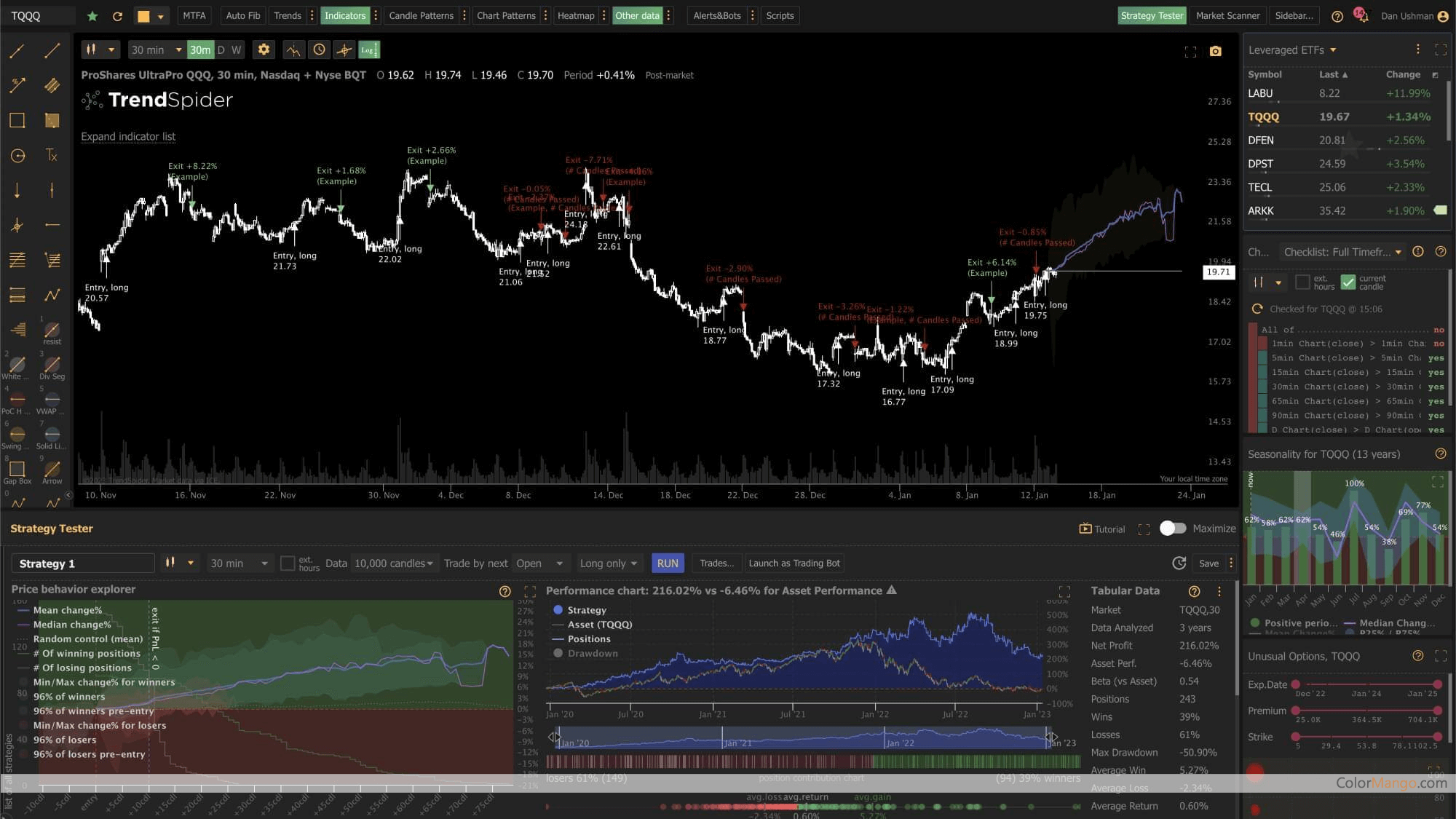
Task: Click the RUN button in Strategy Tester
Action: pyautogui.click(x=667, y=563)
